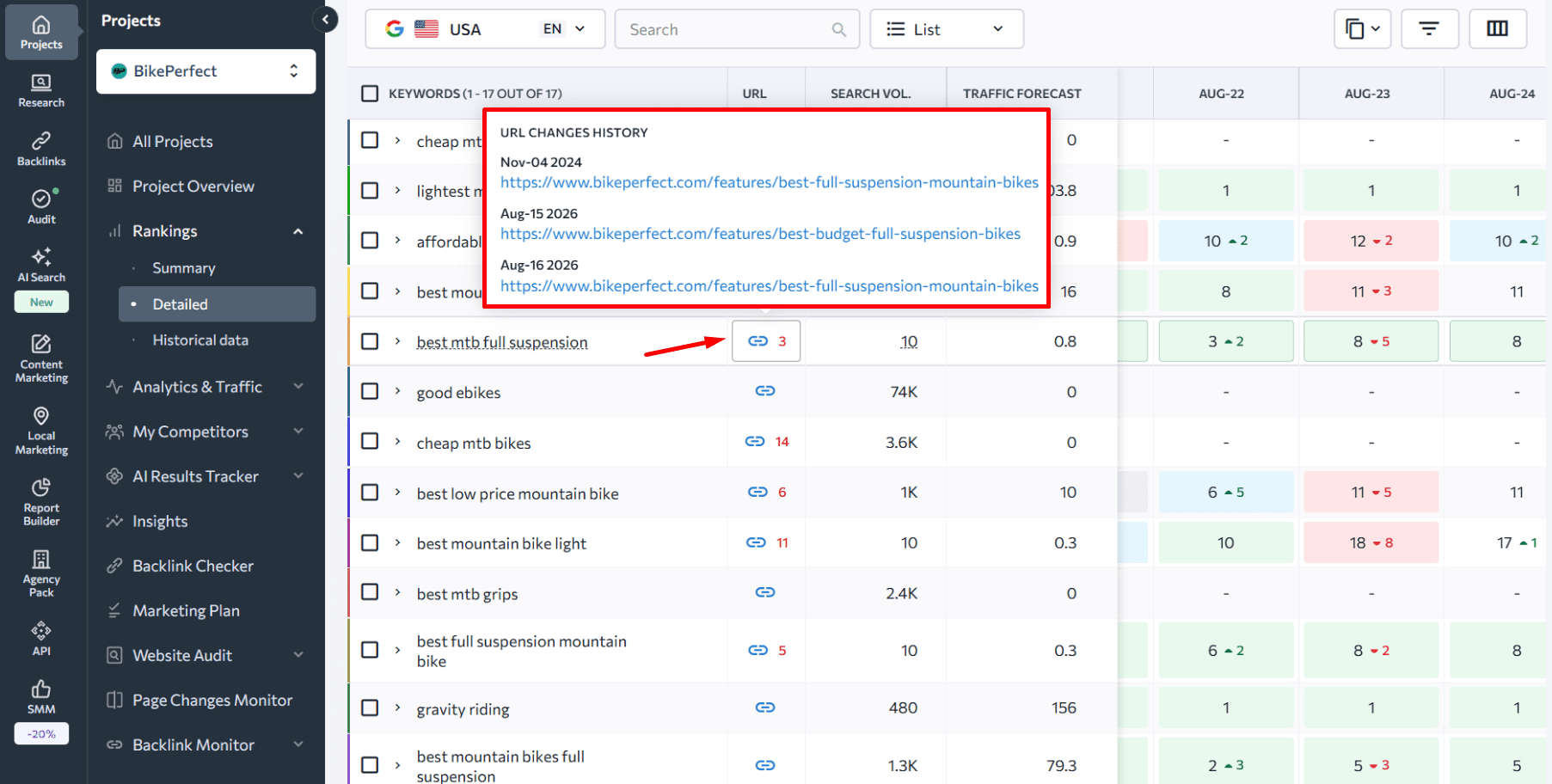Click the AI Search New badge
Screen dimensions: 1552x784
coord(41,302)
